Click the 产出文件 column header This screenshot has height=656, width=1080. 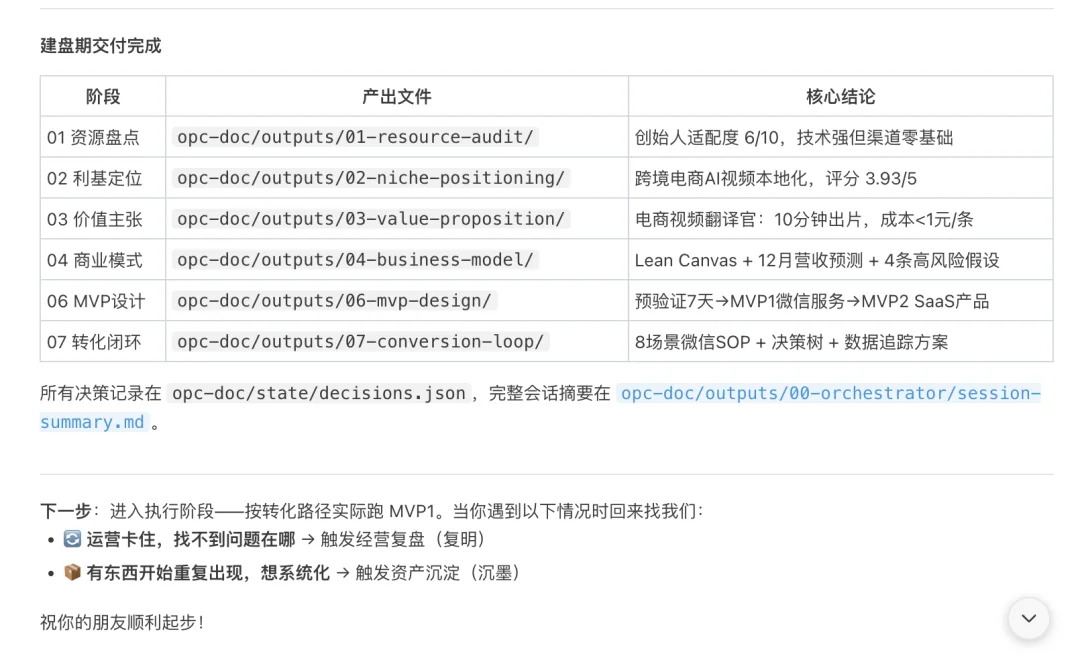point(397,96)
